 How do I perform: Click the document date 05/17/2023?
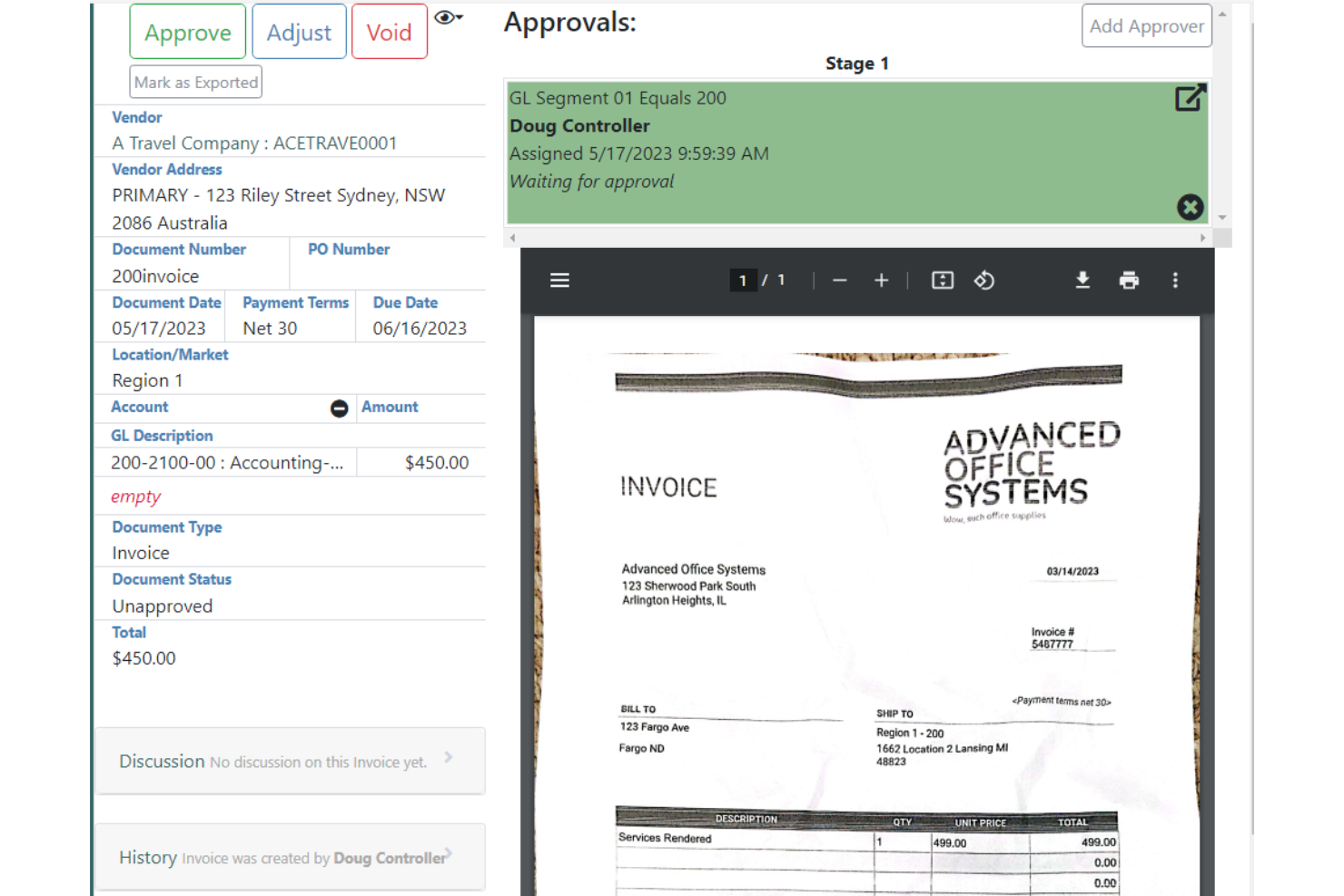tap(159, 329)
